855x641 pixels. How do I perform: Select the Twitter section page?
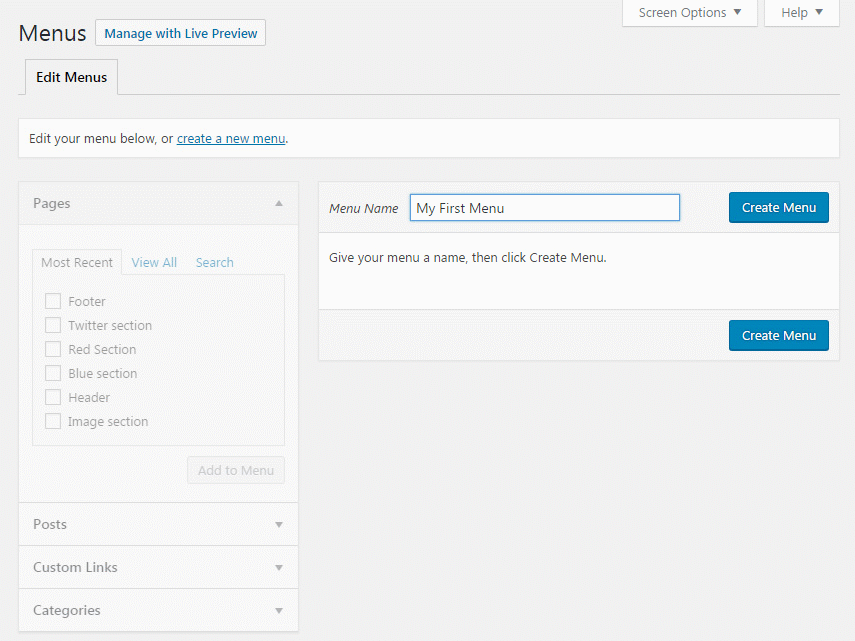[x=52, y=325]
